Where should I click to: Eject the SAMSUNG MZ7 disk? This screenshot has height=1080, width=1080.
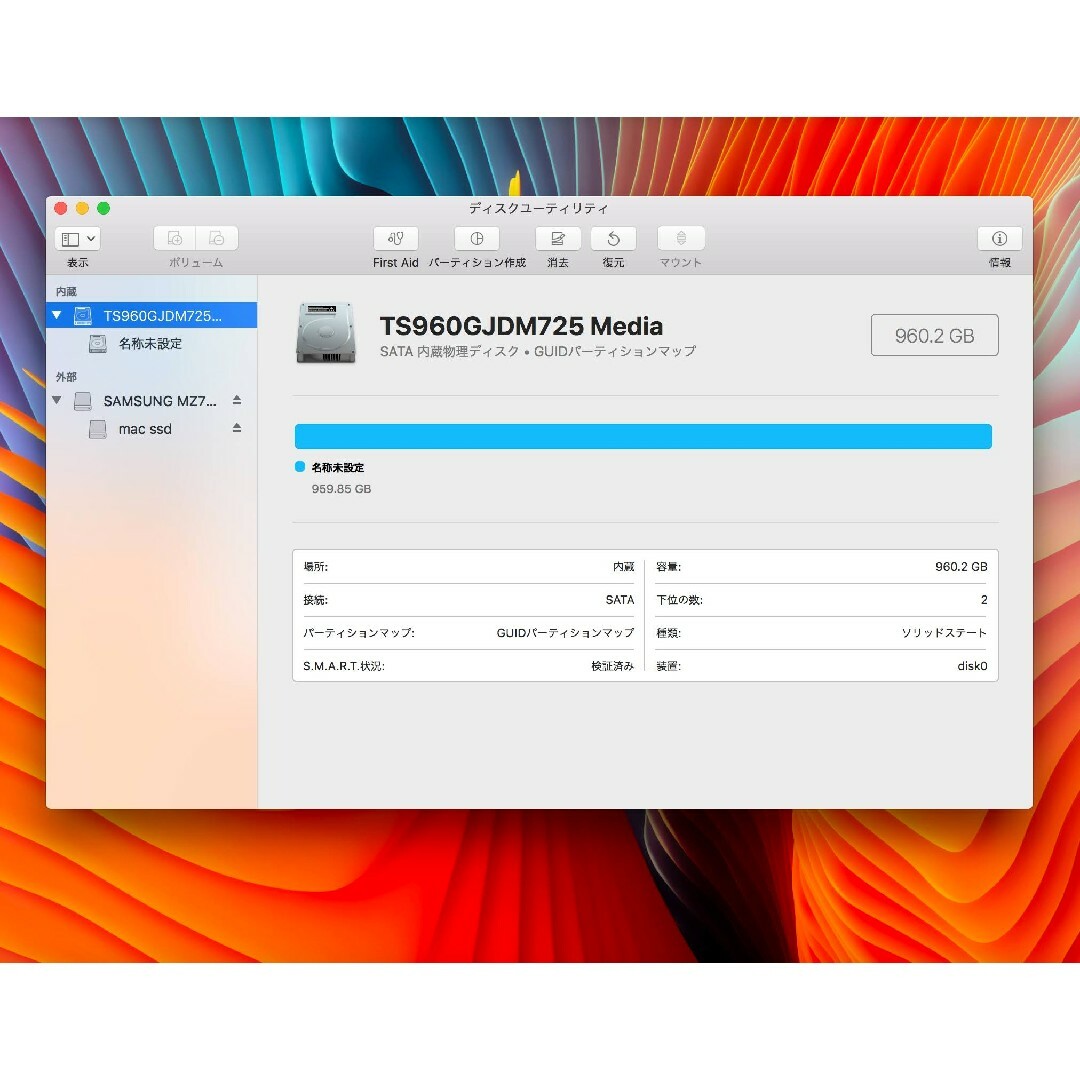tap(237, 400)
